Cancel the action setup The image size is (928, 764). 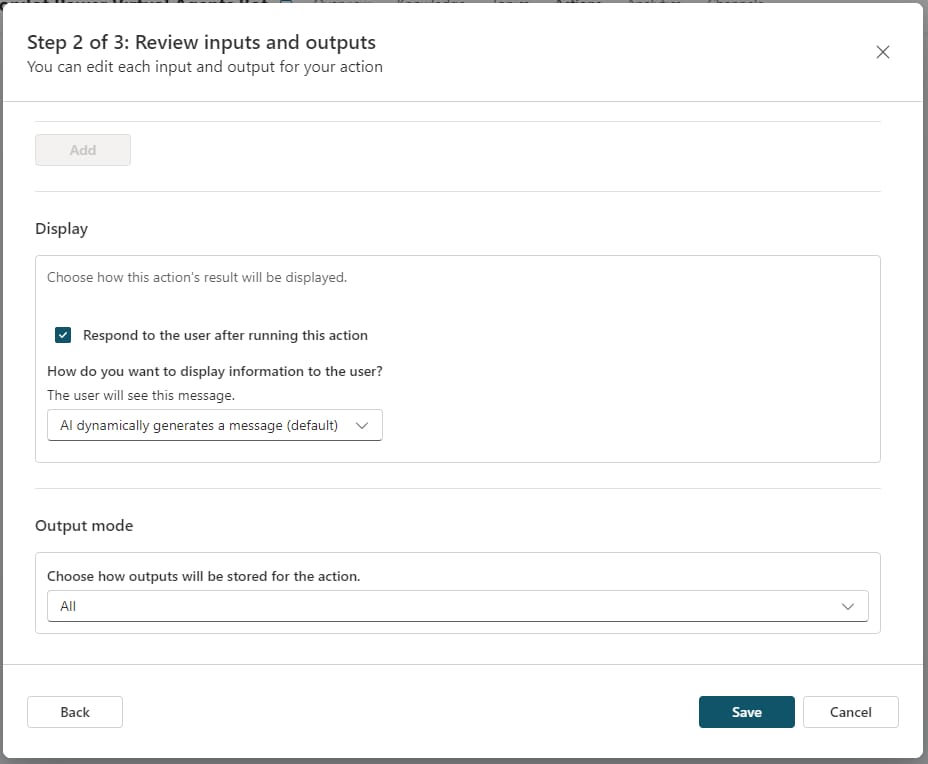pos(850,712)
